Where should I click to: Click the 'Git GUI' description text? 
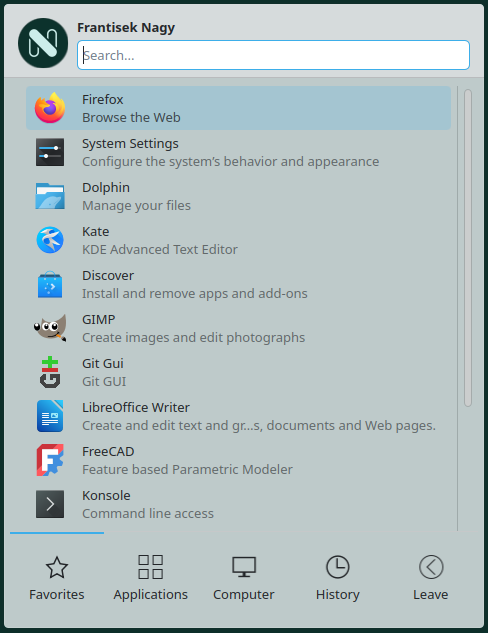click(x=104, y=381)
